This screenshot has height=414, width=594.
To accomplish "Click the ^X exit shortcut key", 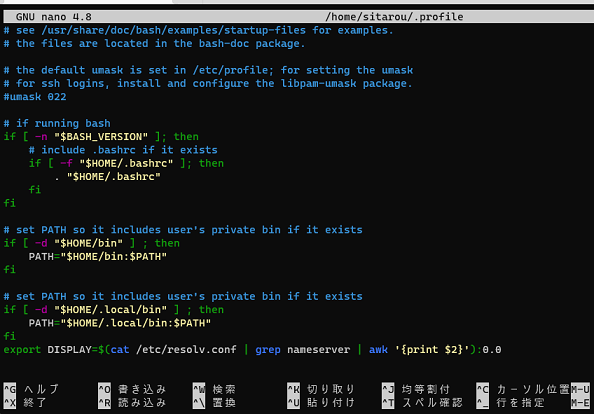I will coord(10,402).
